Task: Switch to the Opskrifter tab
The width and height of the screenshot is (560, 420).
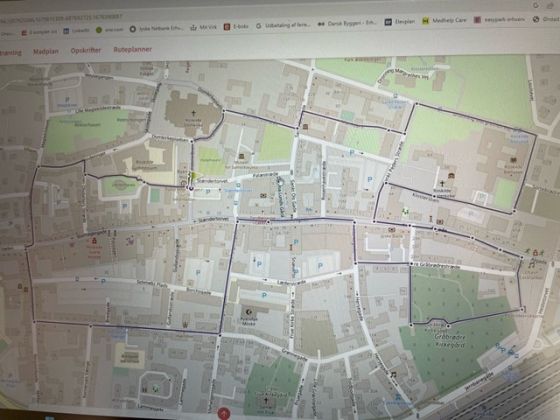Action: (x=86, y=50)
